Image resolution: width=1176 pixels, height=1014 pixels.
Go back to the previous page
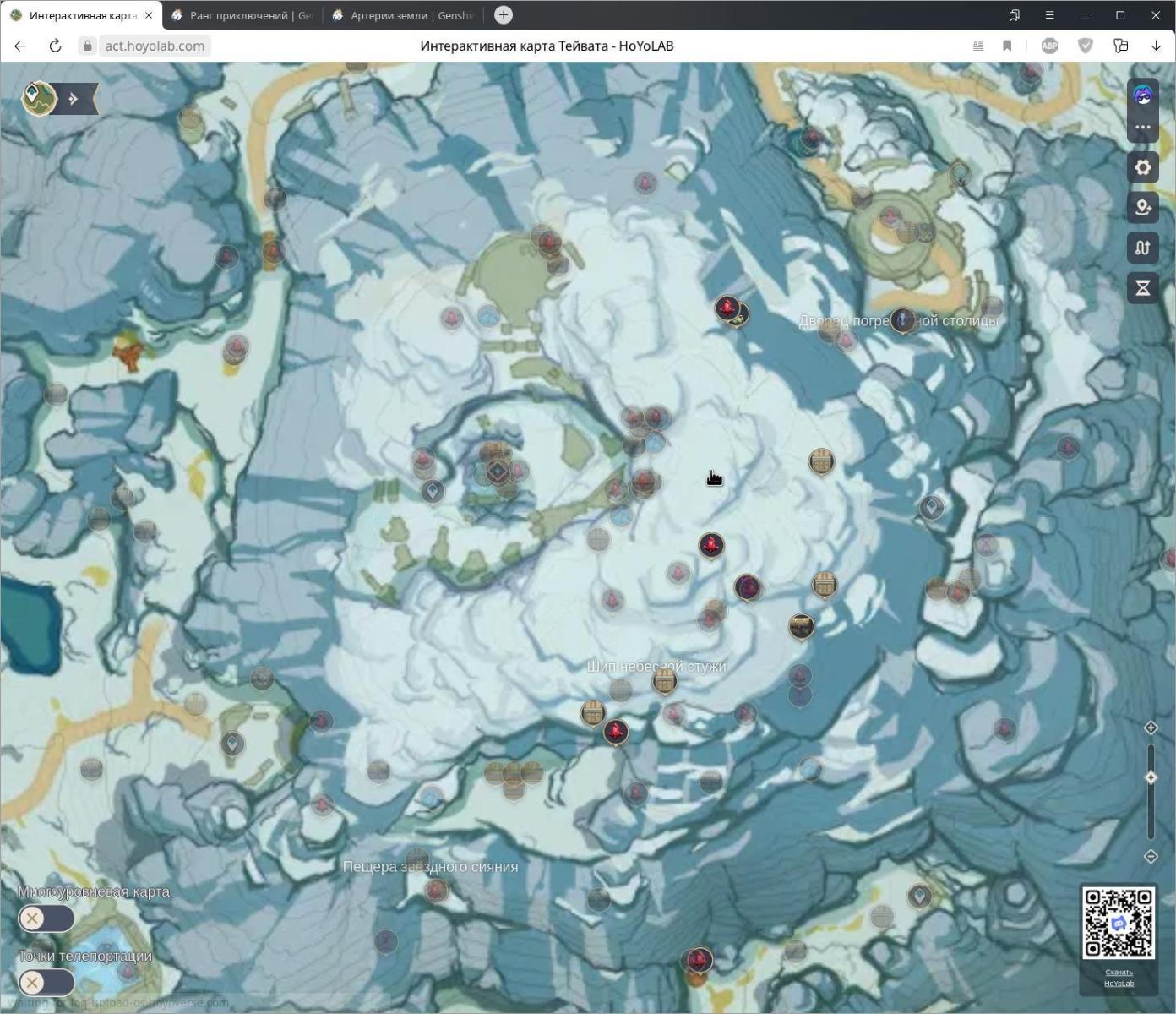pyautogui.click(x=20, y=46)
